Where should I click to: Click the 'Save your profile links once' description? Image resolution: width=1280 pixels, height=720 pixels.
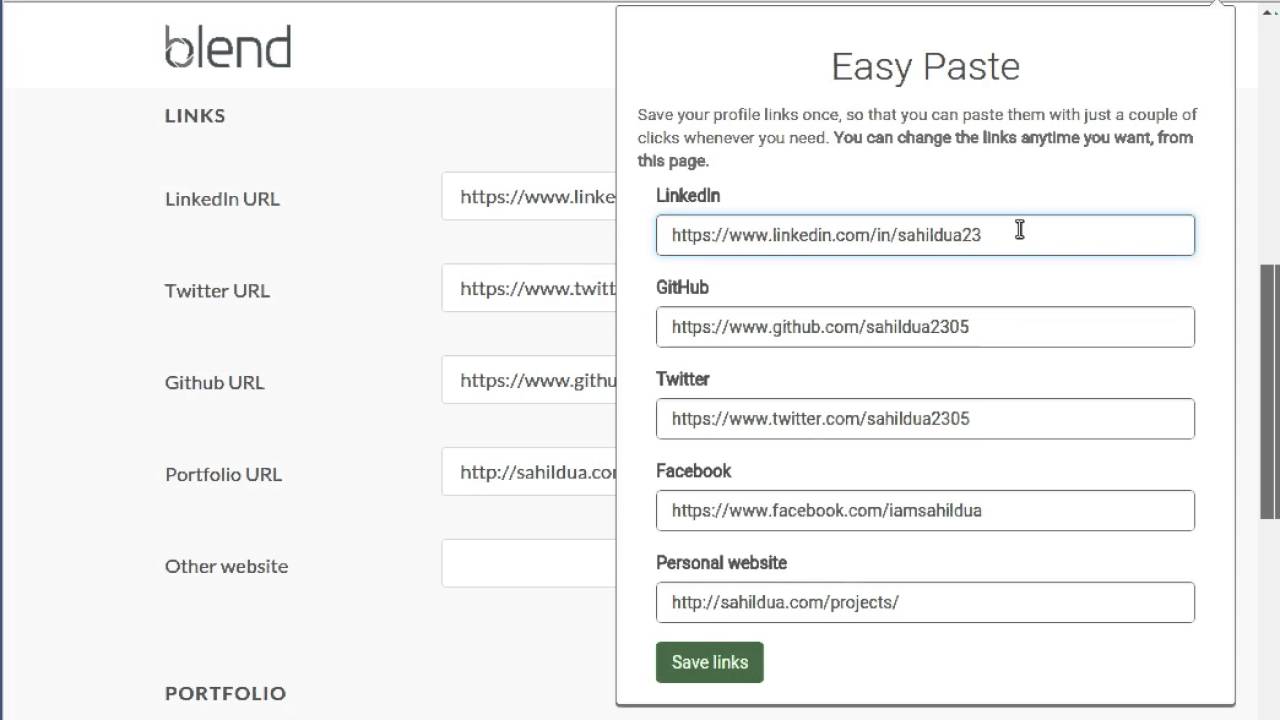tap(917, 137)
